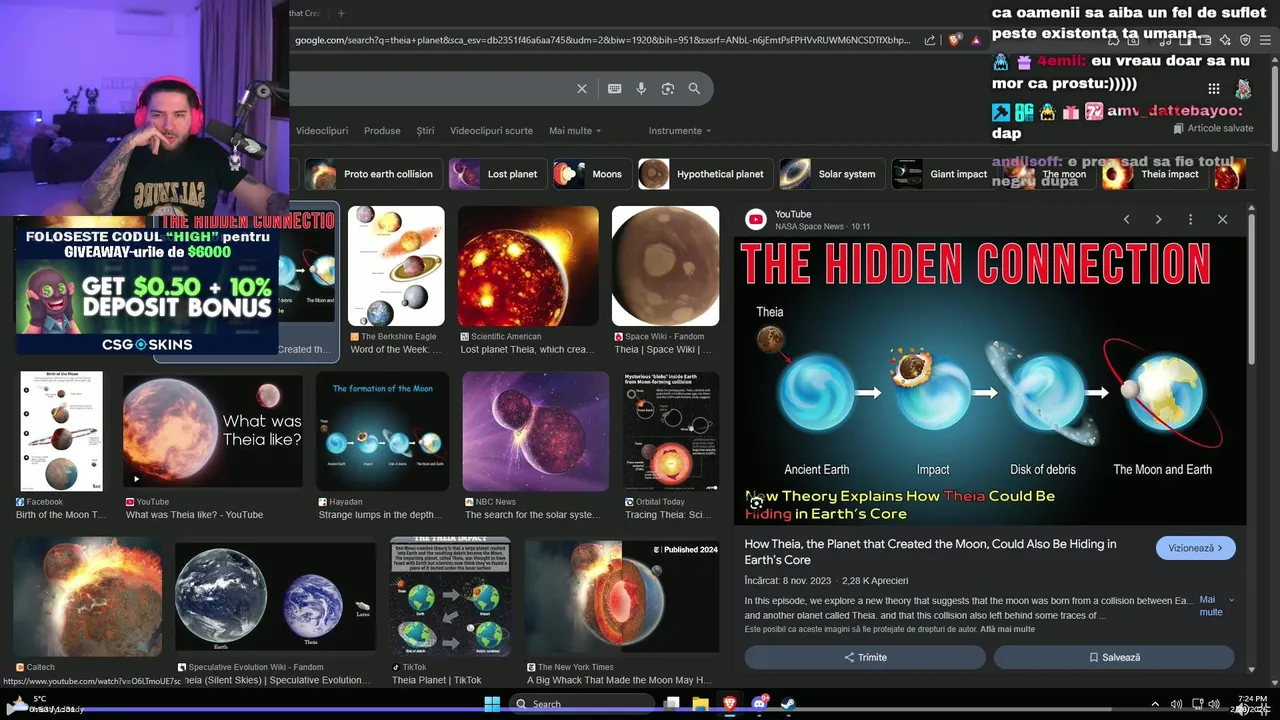1280x720 pixels.
Task: Open the Scientific American Lost planet Theia image
Action: [x=528, y=266]
